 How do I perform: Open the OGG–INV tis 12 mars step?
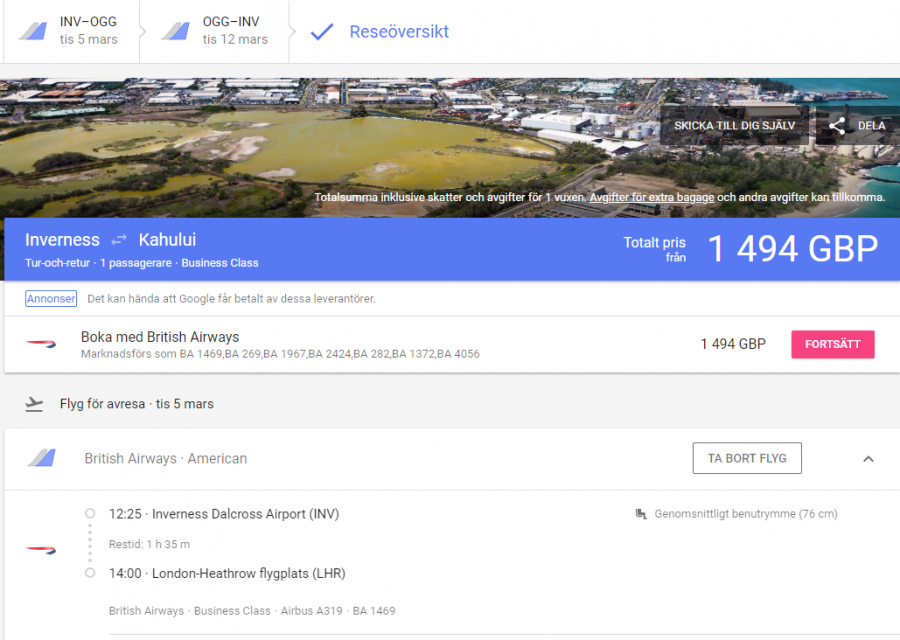215,31
